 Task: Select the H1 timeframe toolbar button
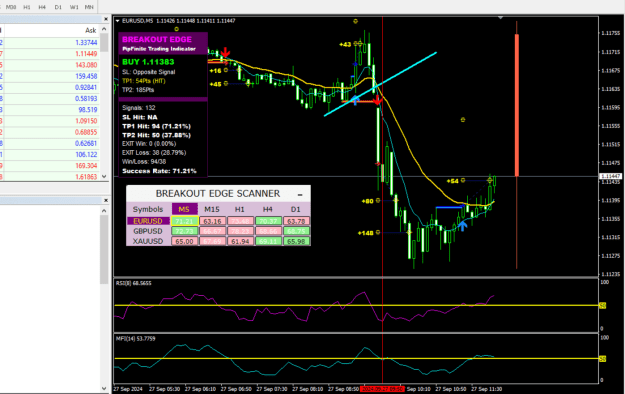(x=27, y=7)
